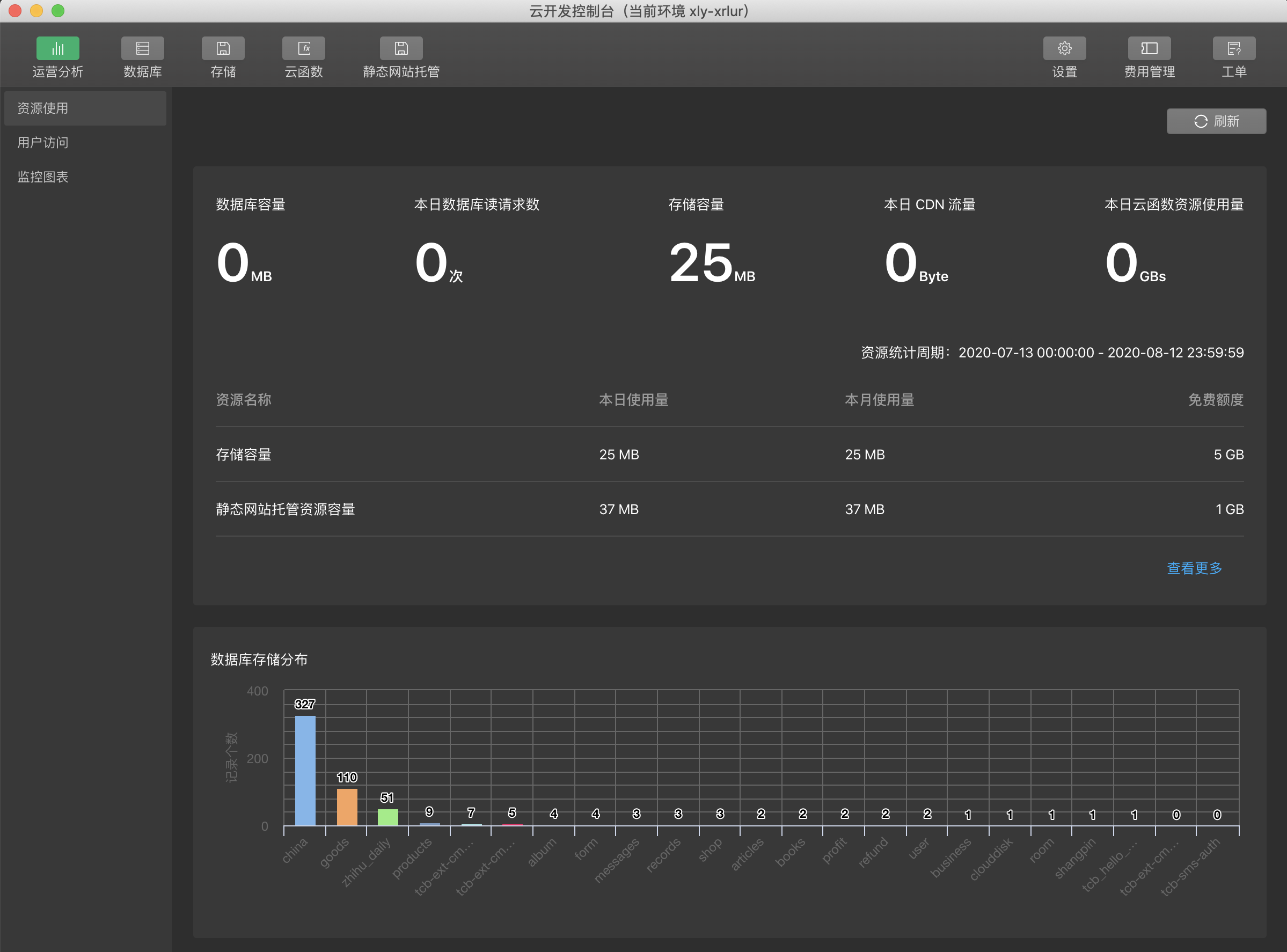Click the refund axis label
1287x952 pixels.
873,852
